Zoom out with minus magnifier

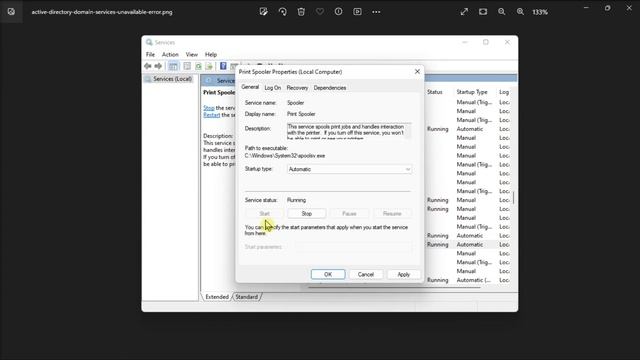coord(502,12)
